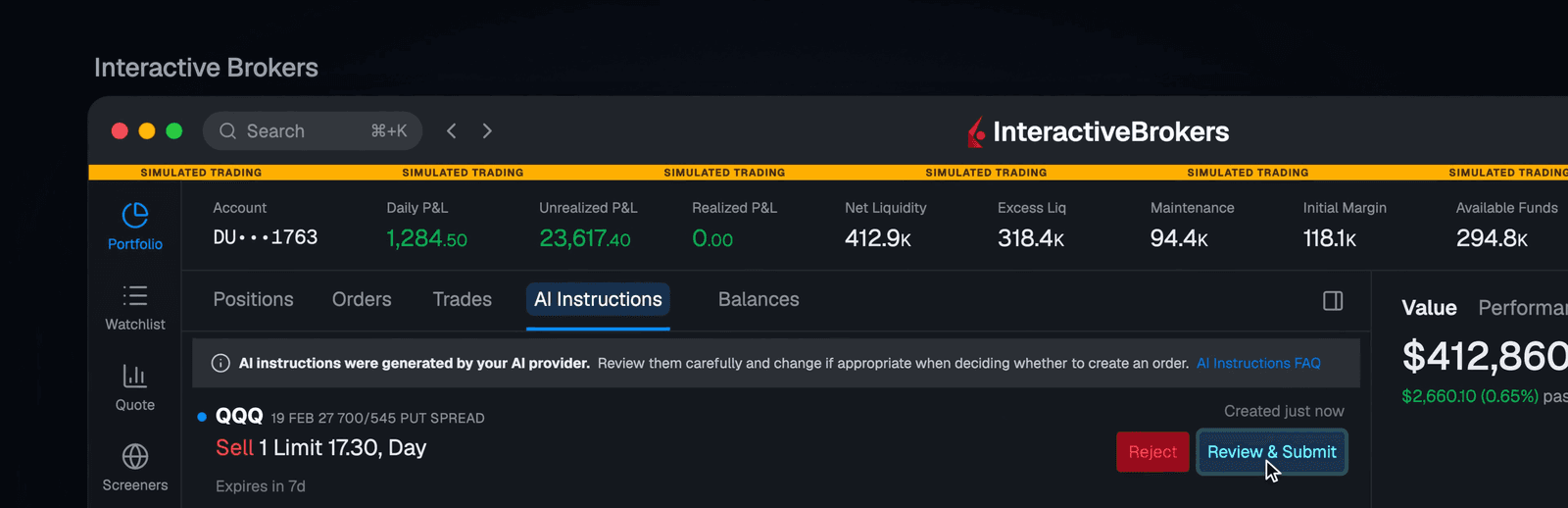Click the info circle icon in banner
The width and height of the screenshot is (1568, 508).
pyautogui.click(x=220, y=364)
